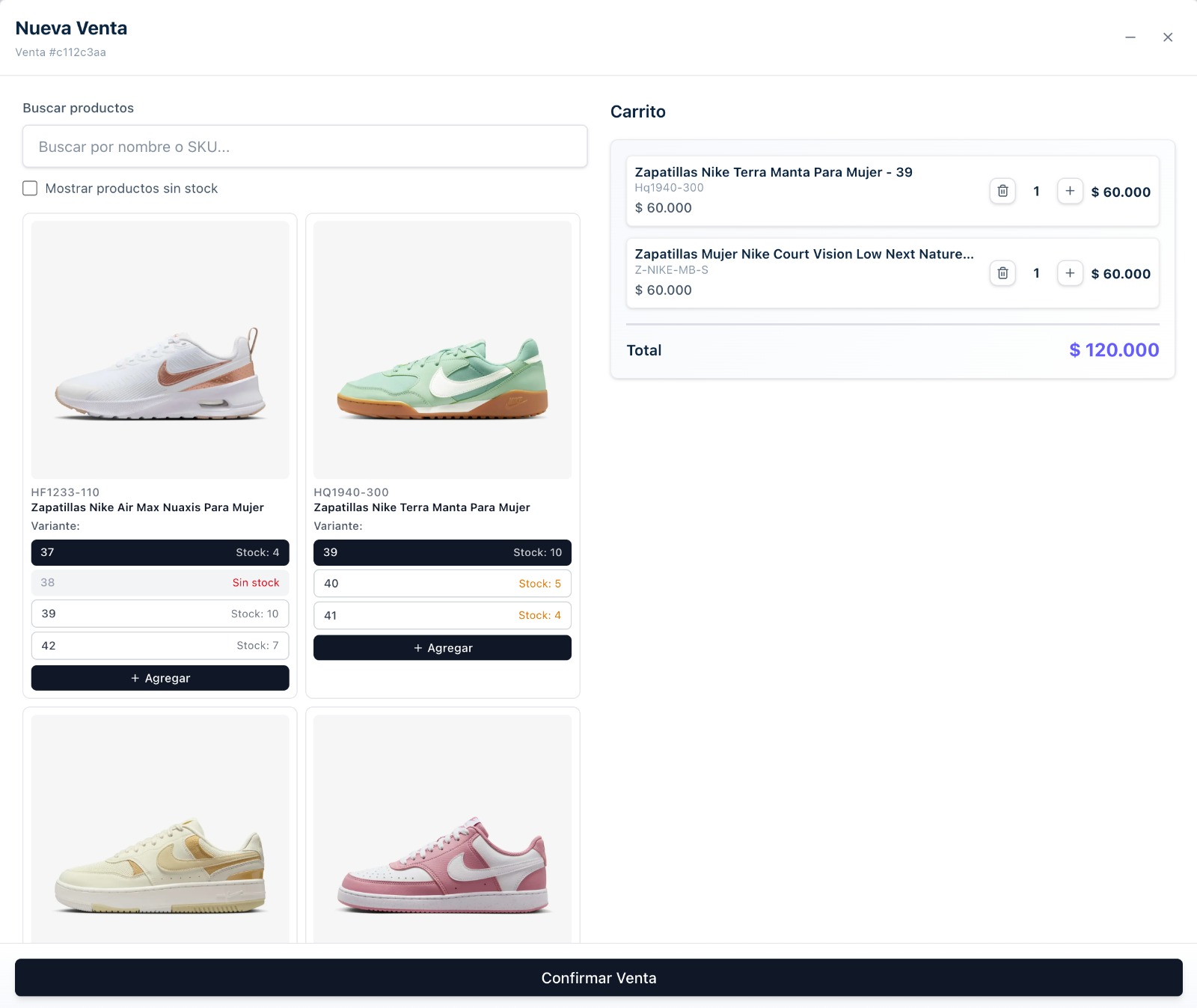Minimize the Nueva Venta window
Screen dimensions: 1197x1008
[1129, 36]
